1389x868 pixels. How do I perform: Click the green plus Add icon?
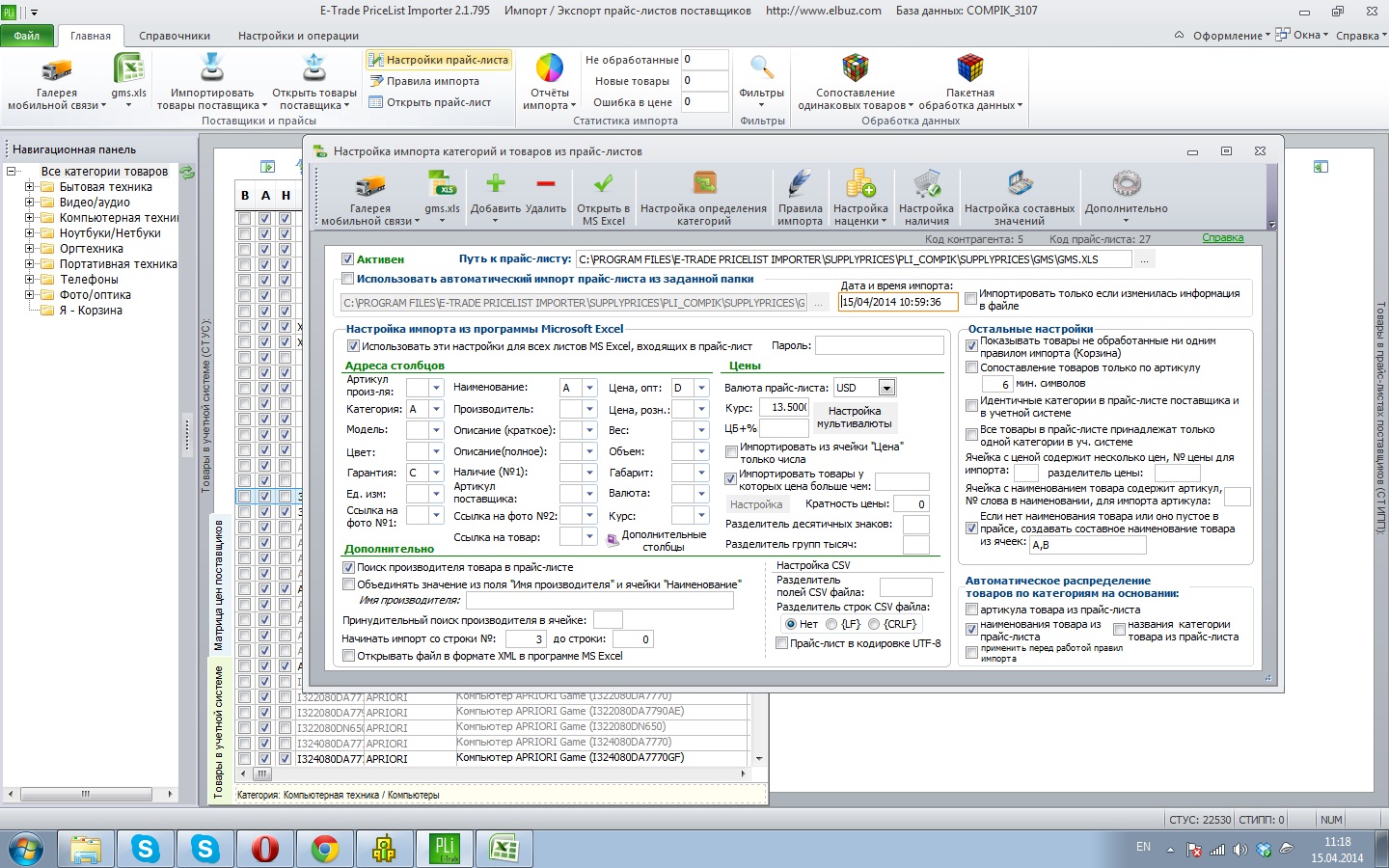(x=496, y=183)
